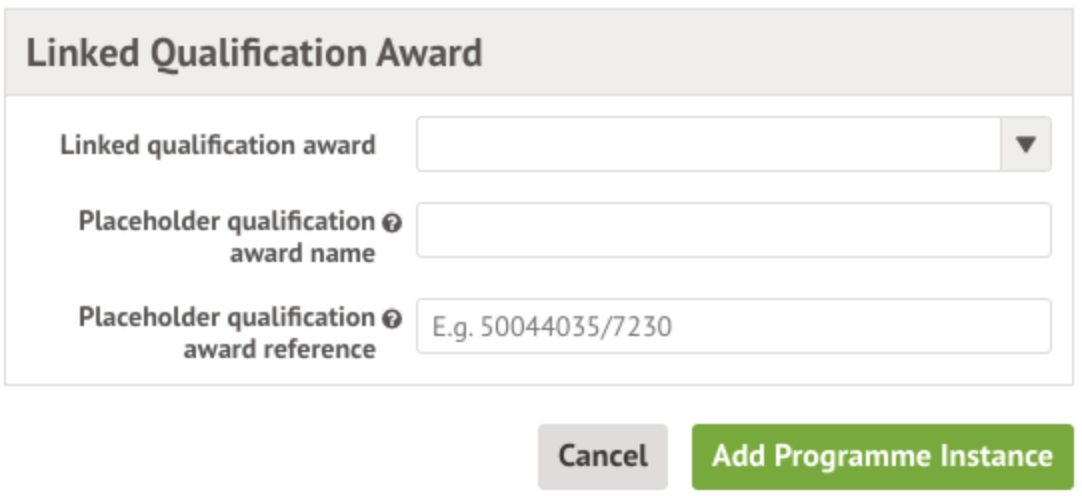Expand the linked award list via triangle
The width and height of the screenshot is (1082, 496).
[1025, 144]
